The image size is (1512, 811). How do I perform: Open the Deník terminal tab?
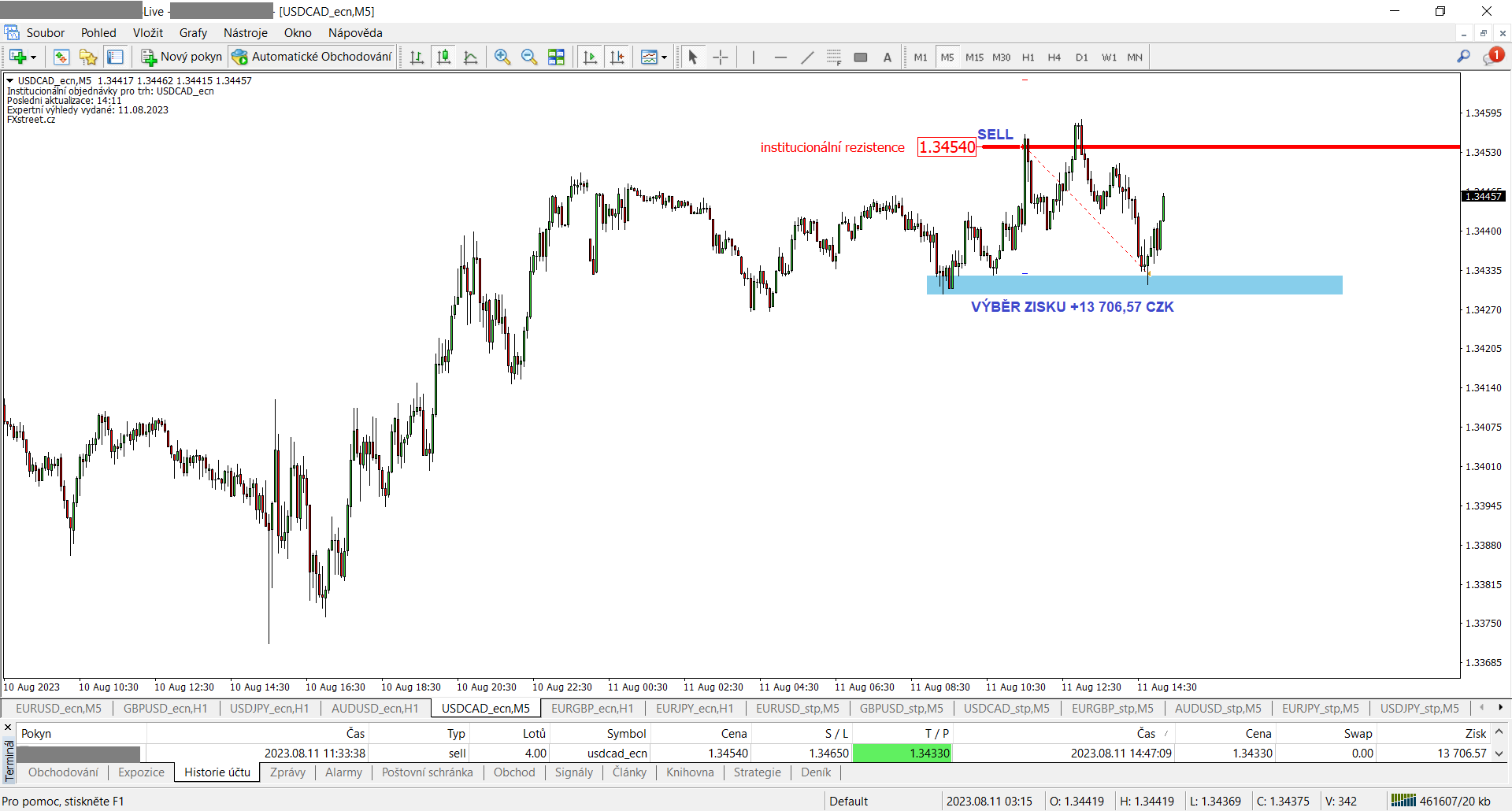pos(816,772)
